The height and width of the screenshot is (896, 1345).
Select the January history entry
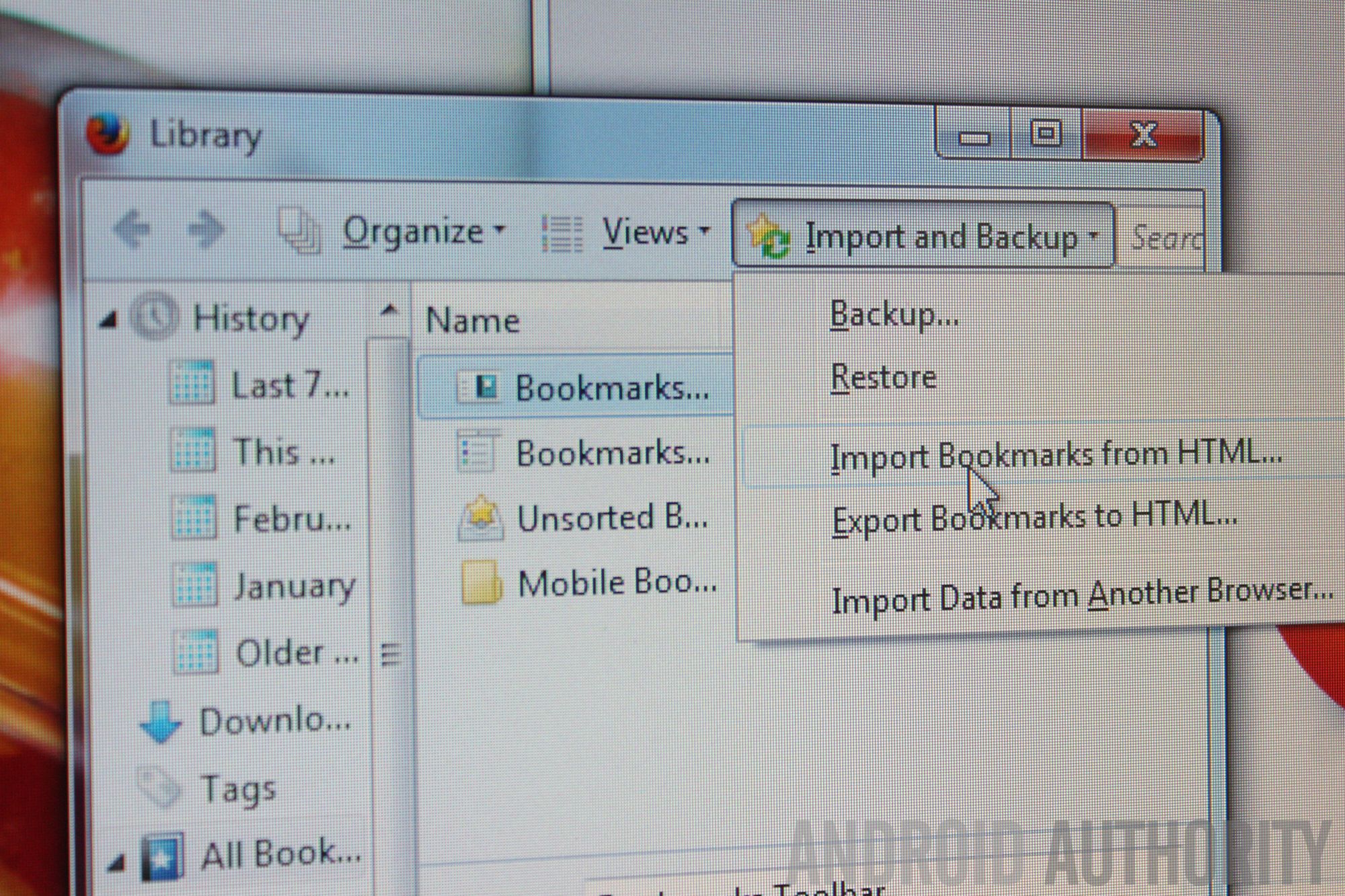pos(294,586)
